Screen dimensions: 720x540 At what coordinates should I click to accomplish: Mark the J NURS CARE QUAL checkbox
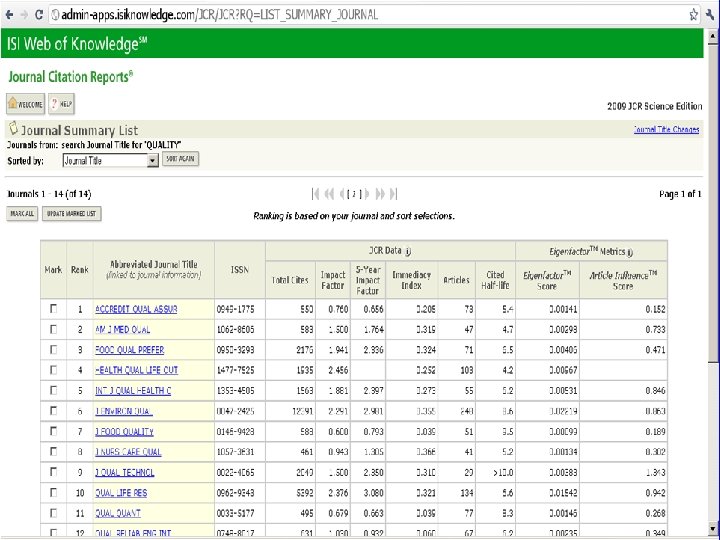[x=53, y=451]
